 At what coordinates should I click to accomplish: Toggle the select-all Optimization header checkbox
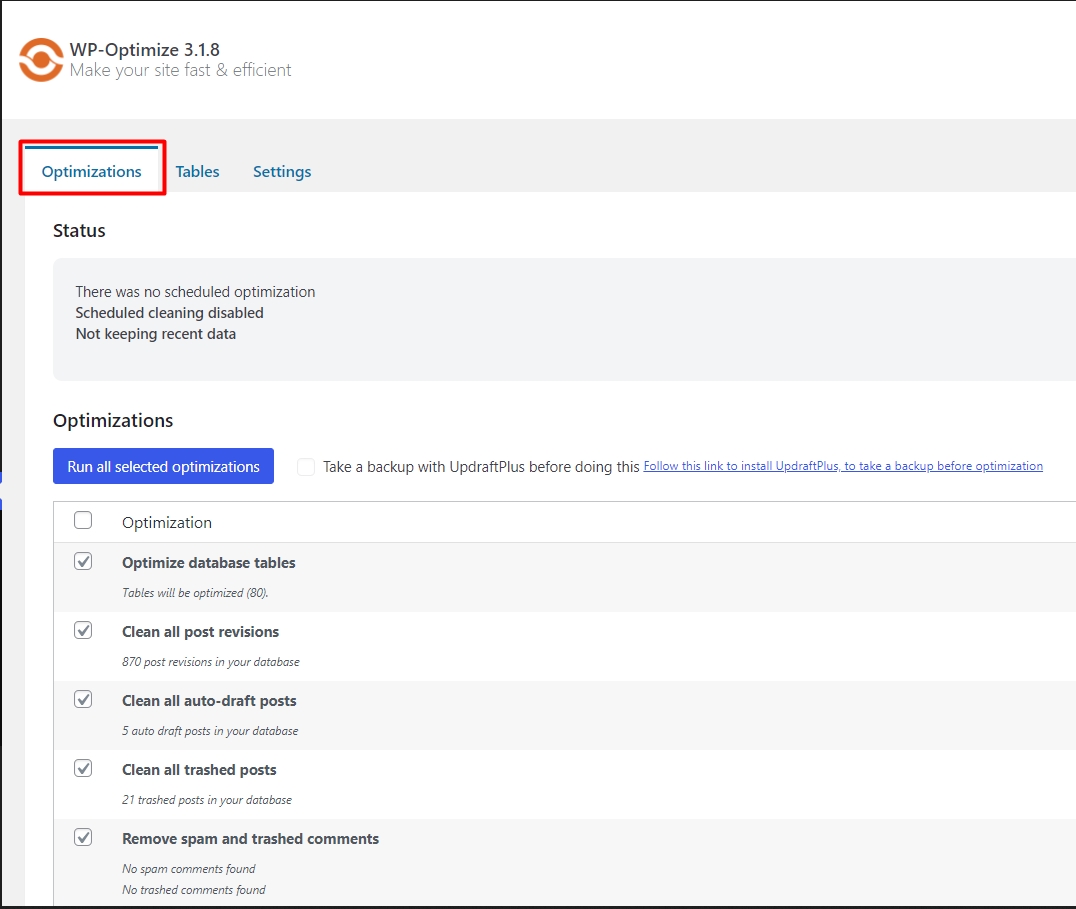[83, 520]
